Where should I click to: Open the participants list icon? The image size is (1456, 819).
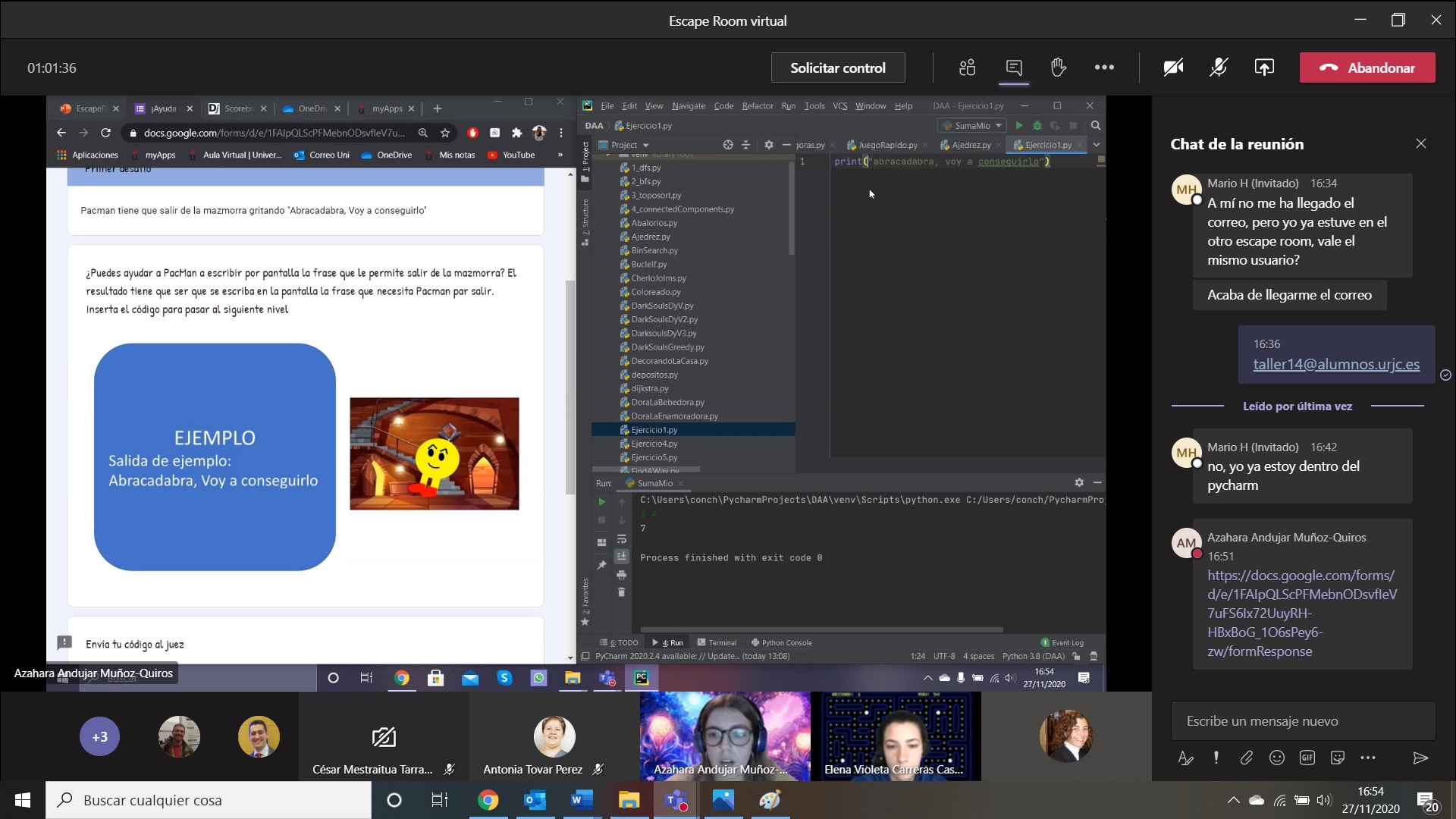click(967, 67)
